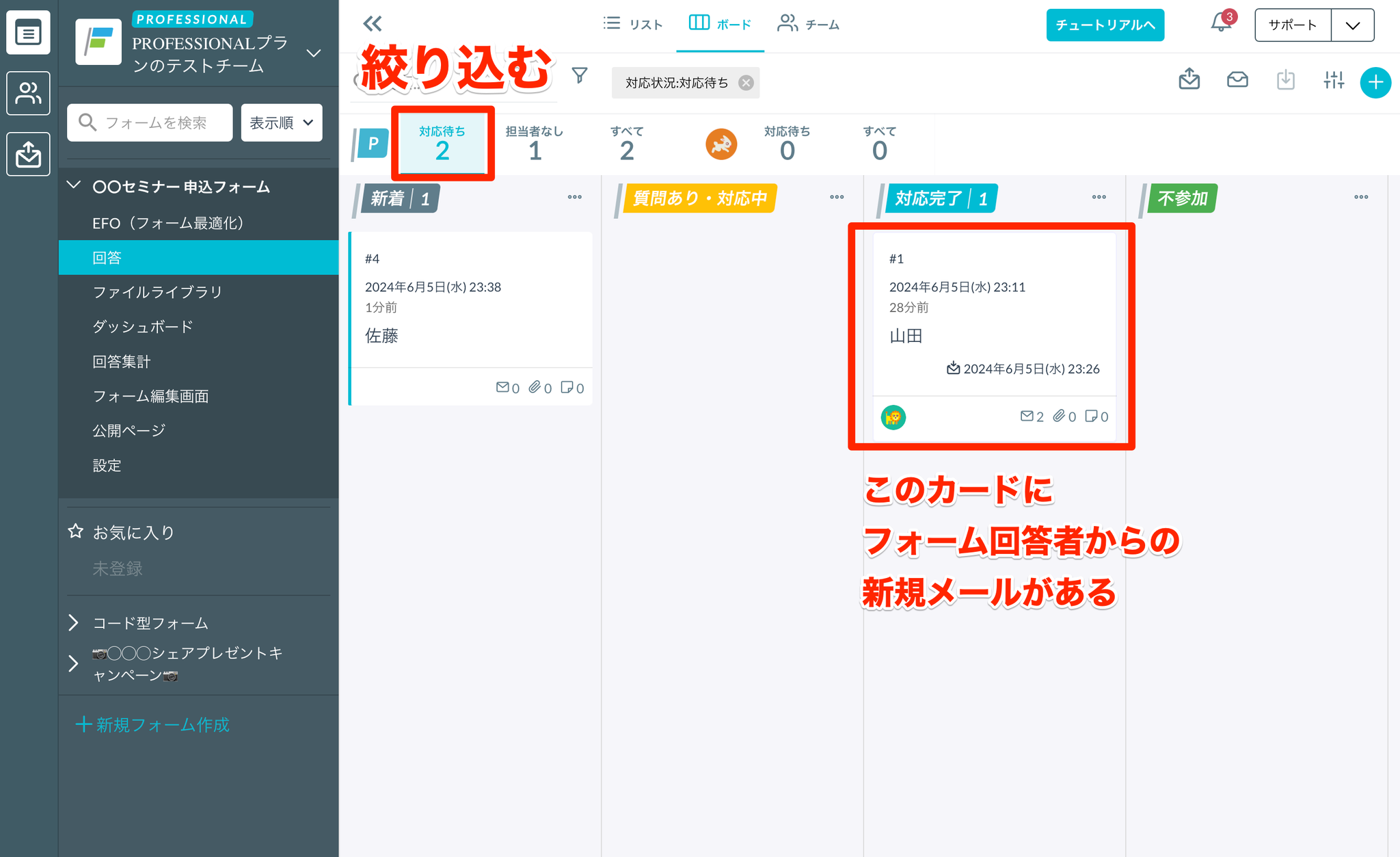Click the フォームを検索 search field

point(150,122)
